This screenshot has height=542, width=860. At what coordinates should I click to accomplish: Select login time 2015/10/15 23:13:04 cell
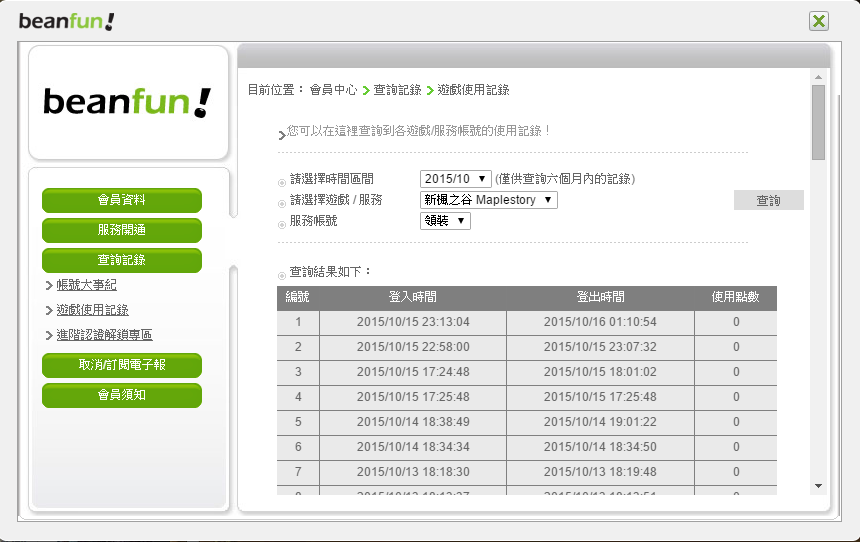click(413, 323)
